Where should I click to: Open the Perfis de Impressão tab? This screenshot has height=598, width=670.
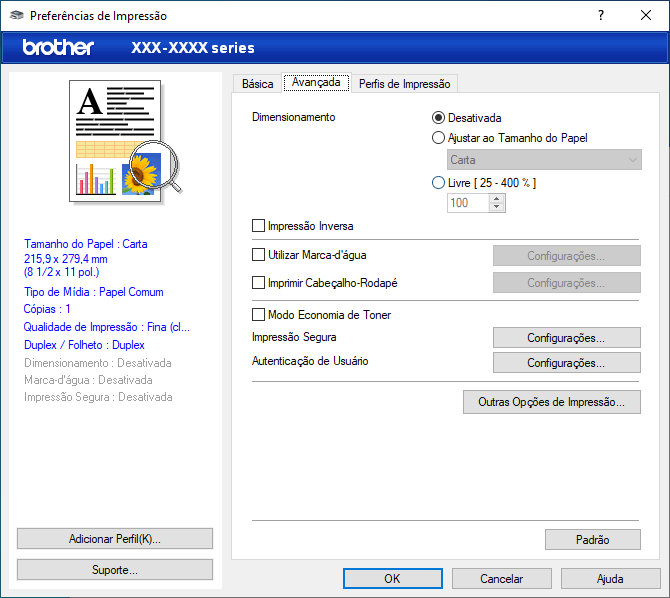(404, 84)
